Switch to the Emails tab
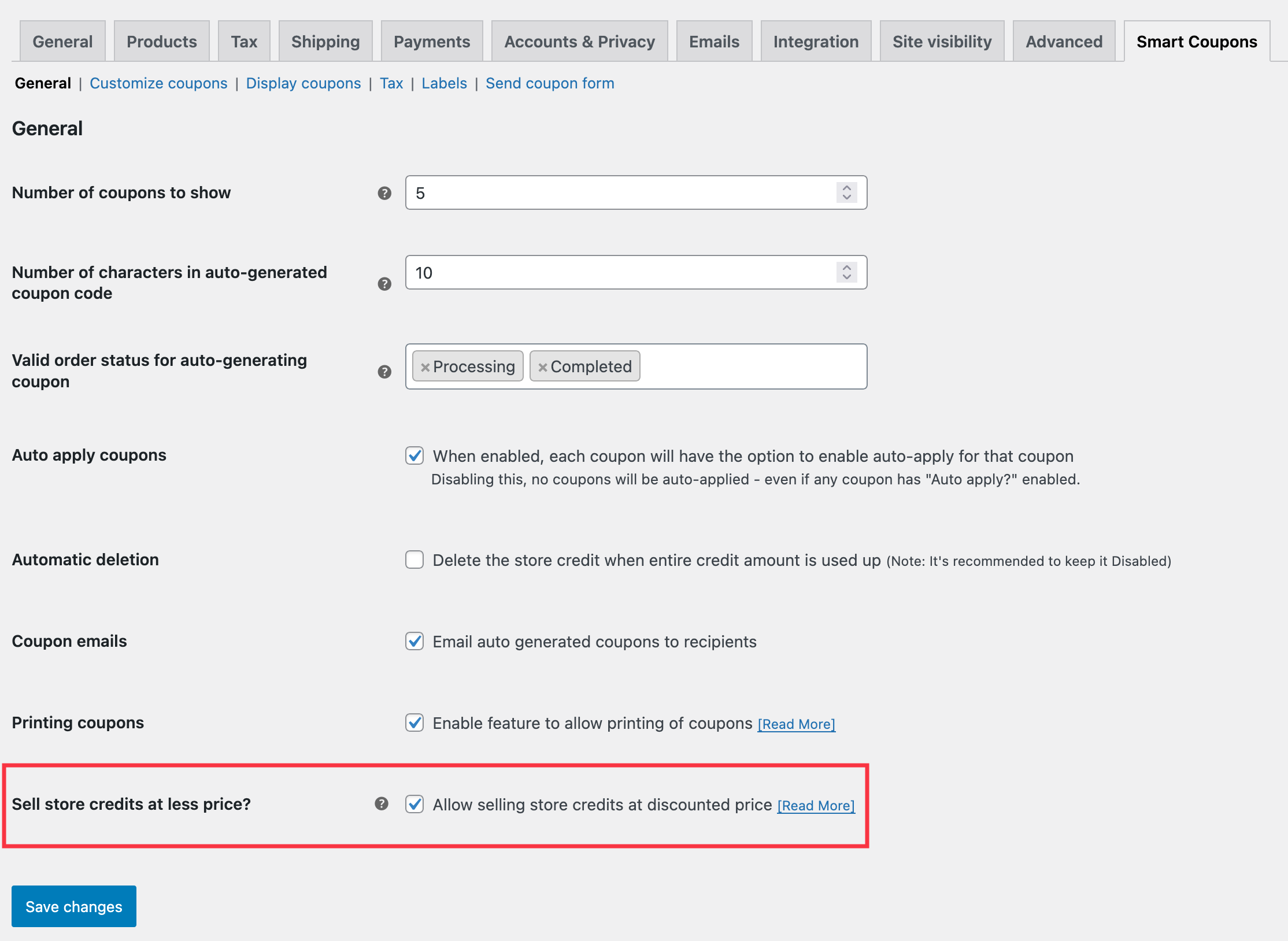The height and width of the screenshot is (941, 1288). point(715,41)
